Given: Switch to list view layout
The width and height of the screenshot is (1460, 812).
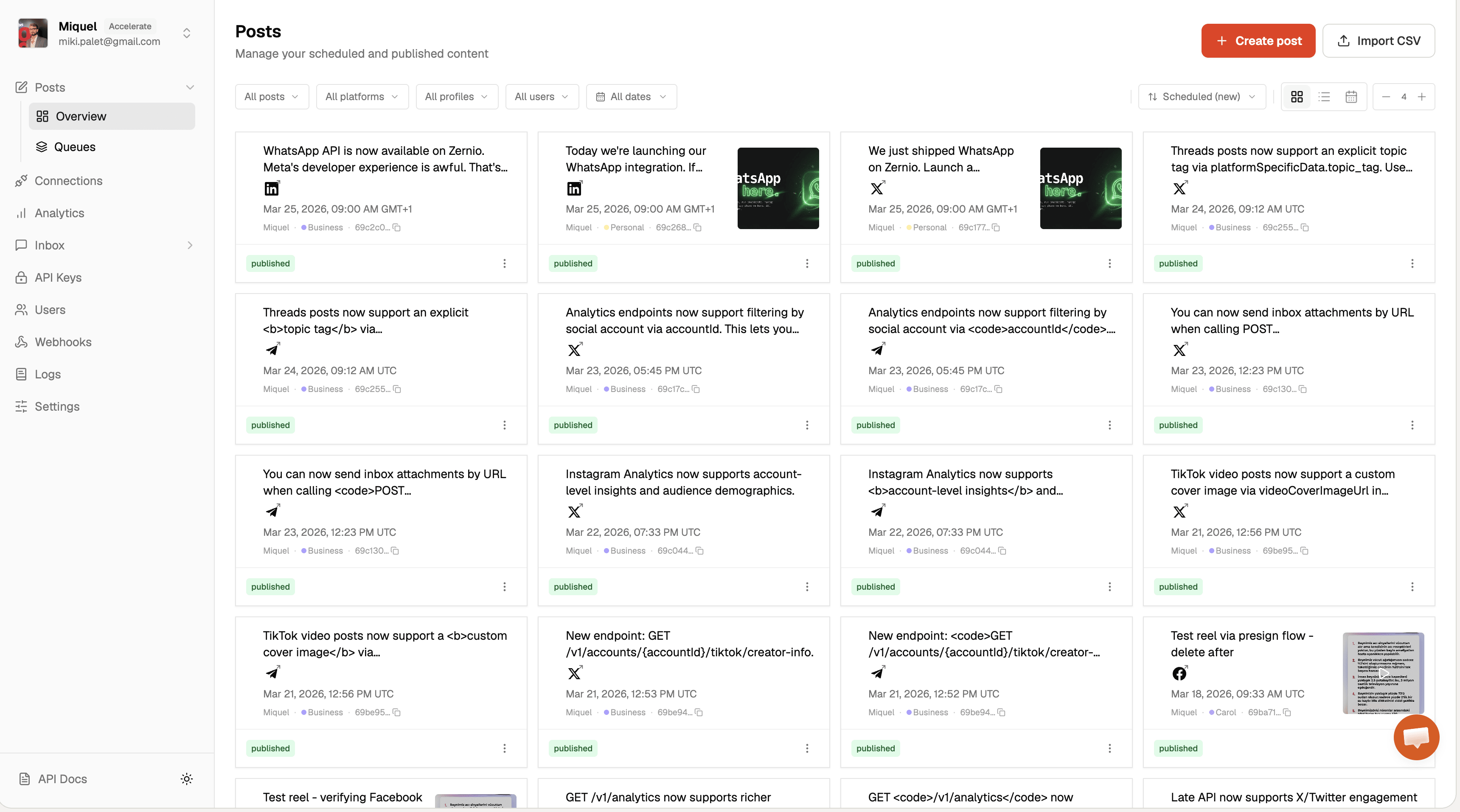Looking at the screenshot, I should (1324, 97).
